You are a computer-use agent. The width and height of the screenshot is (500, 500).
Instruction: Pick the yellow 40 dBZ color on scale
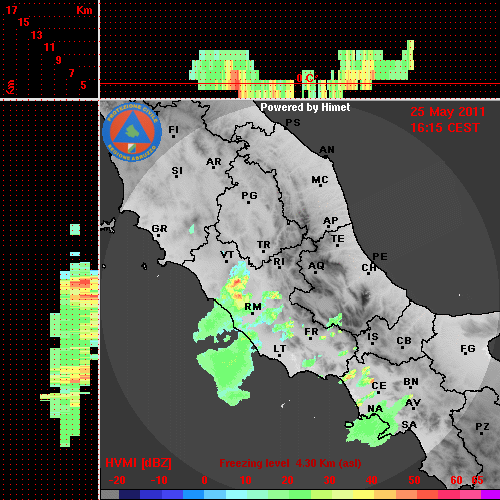click(363, 495)
